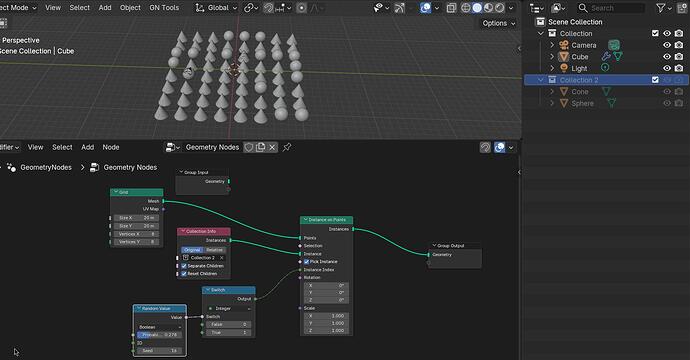
Task: Toggle X-ray mode icon
Action: pos(451,8)
